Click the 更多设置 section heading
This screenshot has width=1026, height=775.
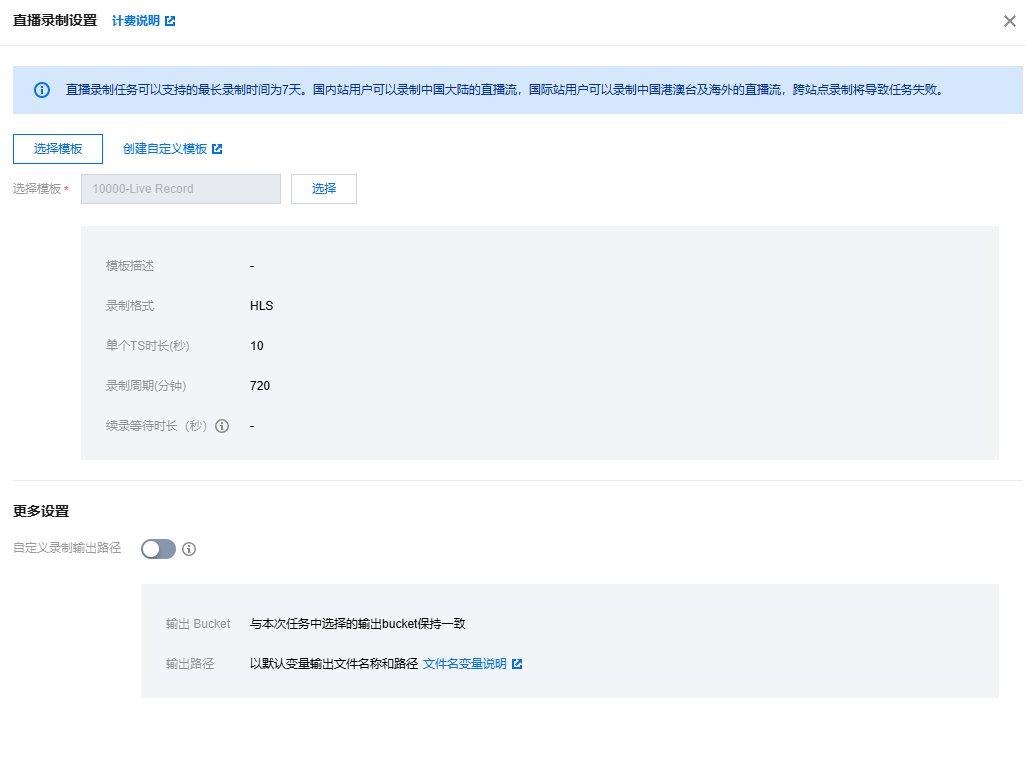[x=41, y=512]
